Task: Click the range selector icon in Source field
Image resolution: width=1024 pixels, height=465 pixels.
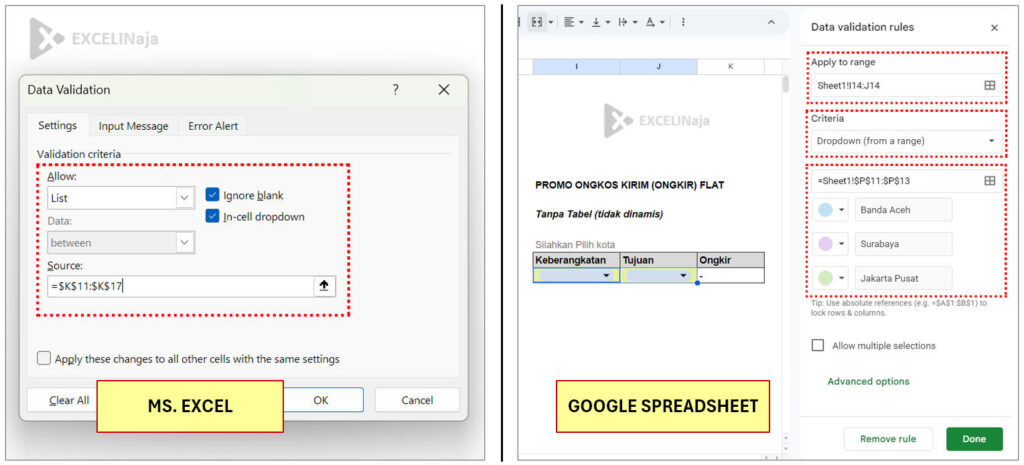Action: (323, 286)
